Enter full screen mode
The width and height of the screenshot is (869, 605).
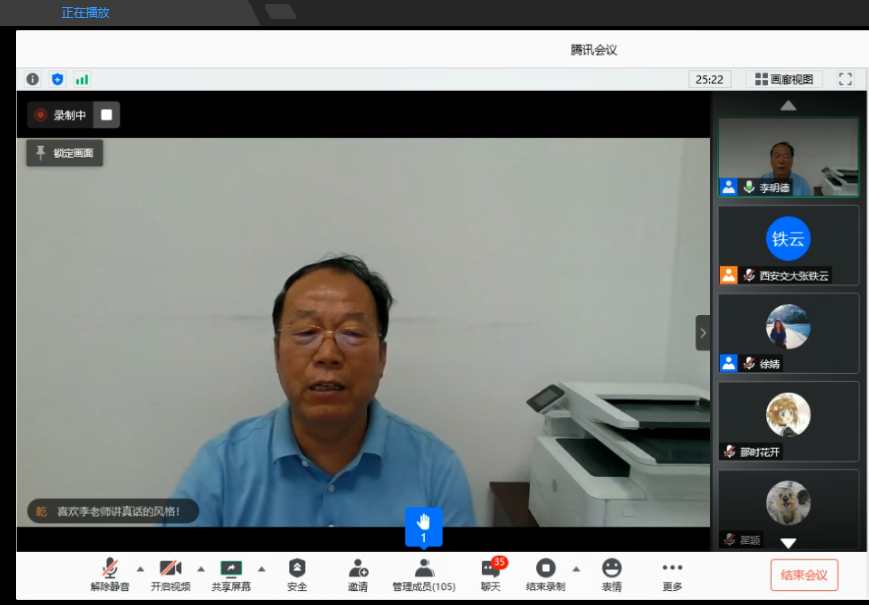(x=845, y=79)
